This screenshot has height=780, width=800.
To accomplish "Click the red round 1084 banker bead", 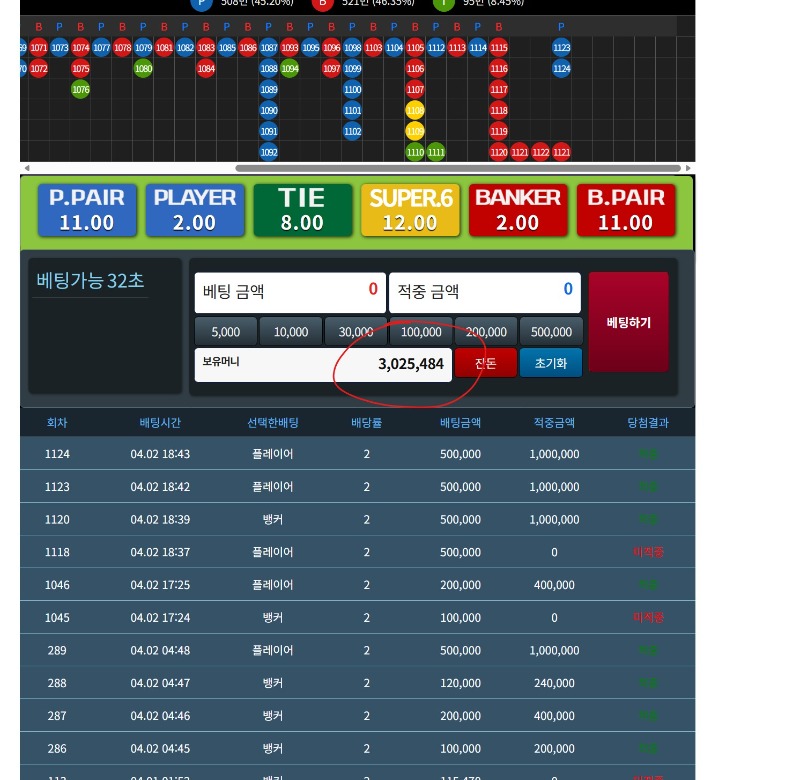I will pyautogui.click(x=206, y=69).
